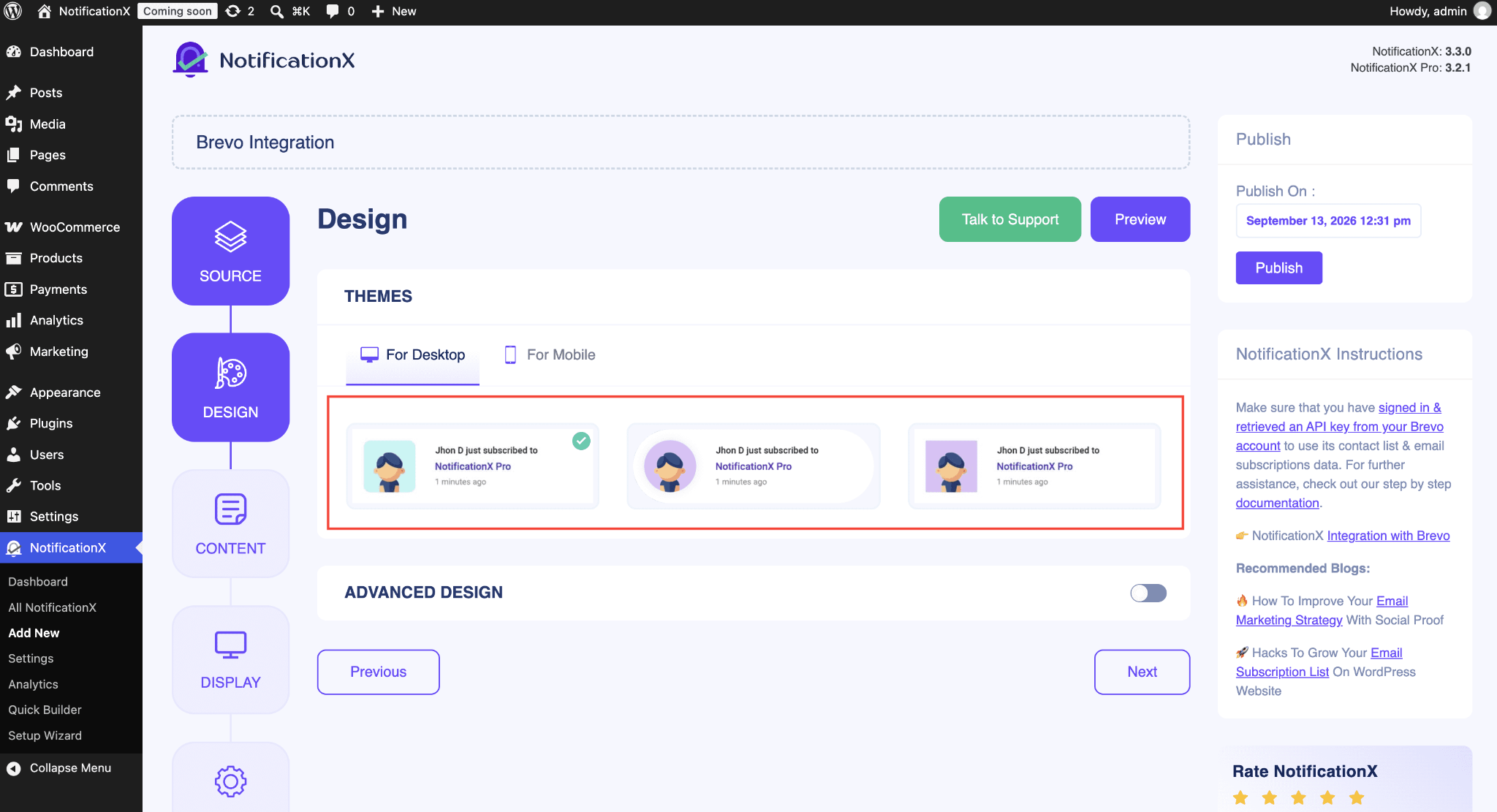
Task: Click the comments bubble icon in admin bar
Action: click(333, 11)
